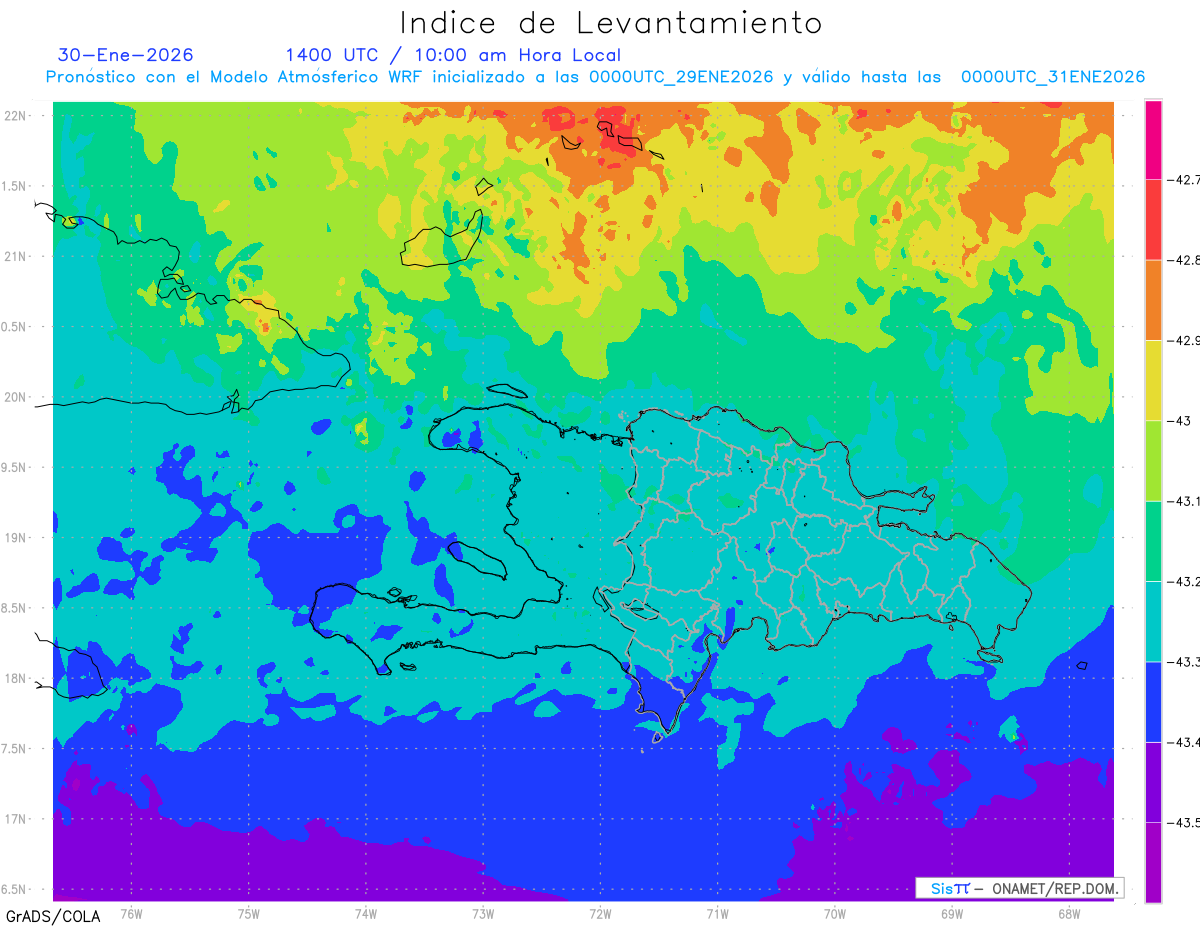Click the "SisTT - ONAMET/REP.DOM." credit box
The image size is (1200, 927).
(x=1019, y=888)
